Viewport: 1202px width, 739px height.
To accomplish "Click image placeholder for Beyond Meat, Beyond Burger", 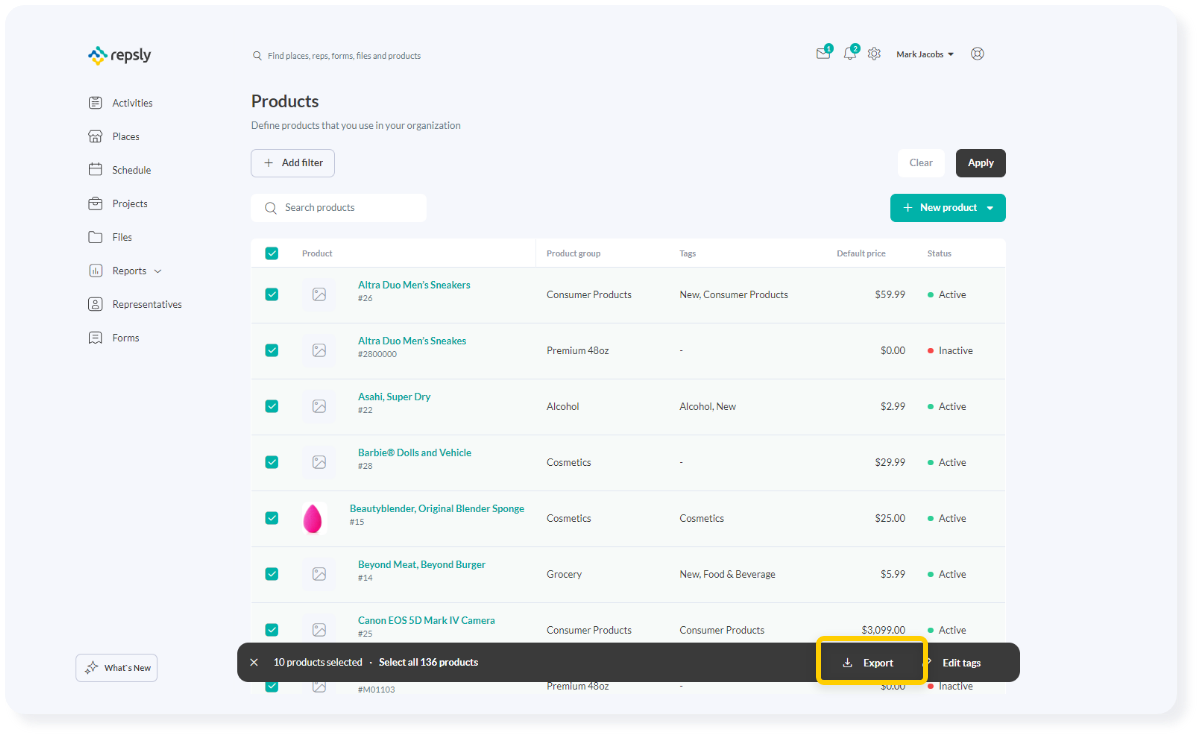I will (x=319, y=575).
